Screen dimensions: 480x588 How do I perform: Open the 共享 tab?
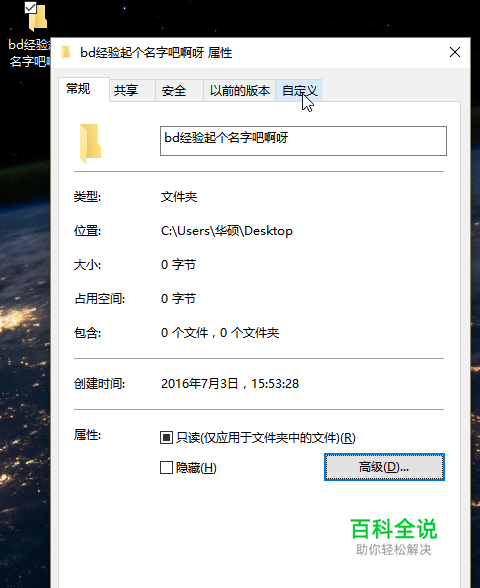(x=132, y=90)
